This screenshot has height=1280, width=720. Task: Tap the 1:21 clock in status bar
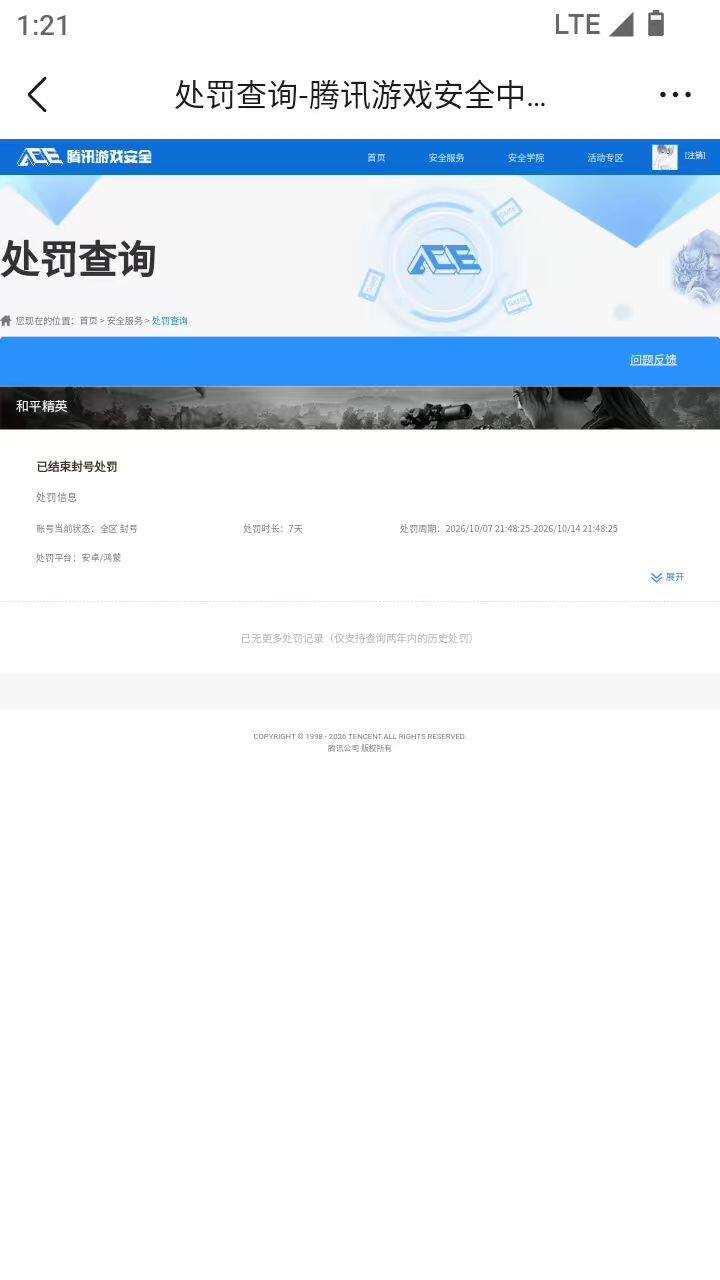coord(43,25)
